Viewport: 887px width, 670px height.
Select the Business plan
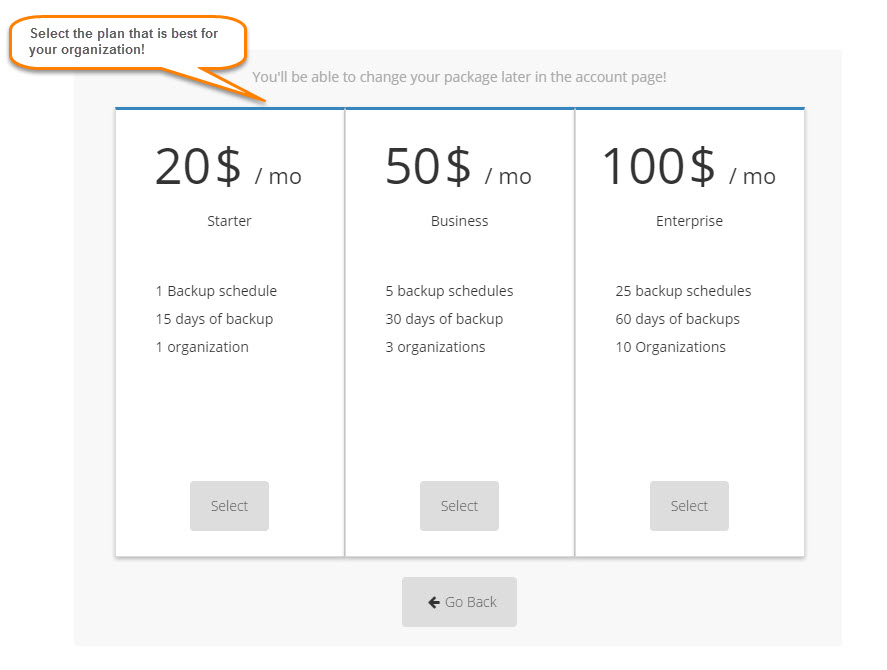pyautogui.click(x=459, y=506)
